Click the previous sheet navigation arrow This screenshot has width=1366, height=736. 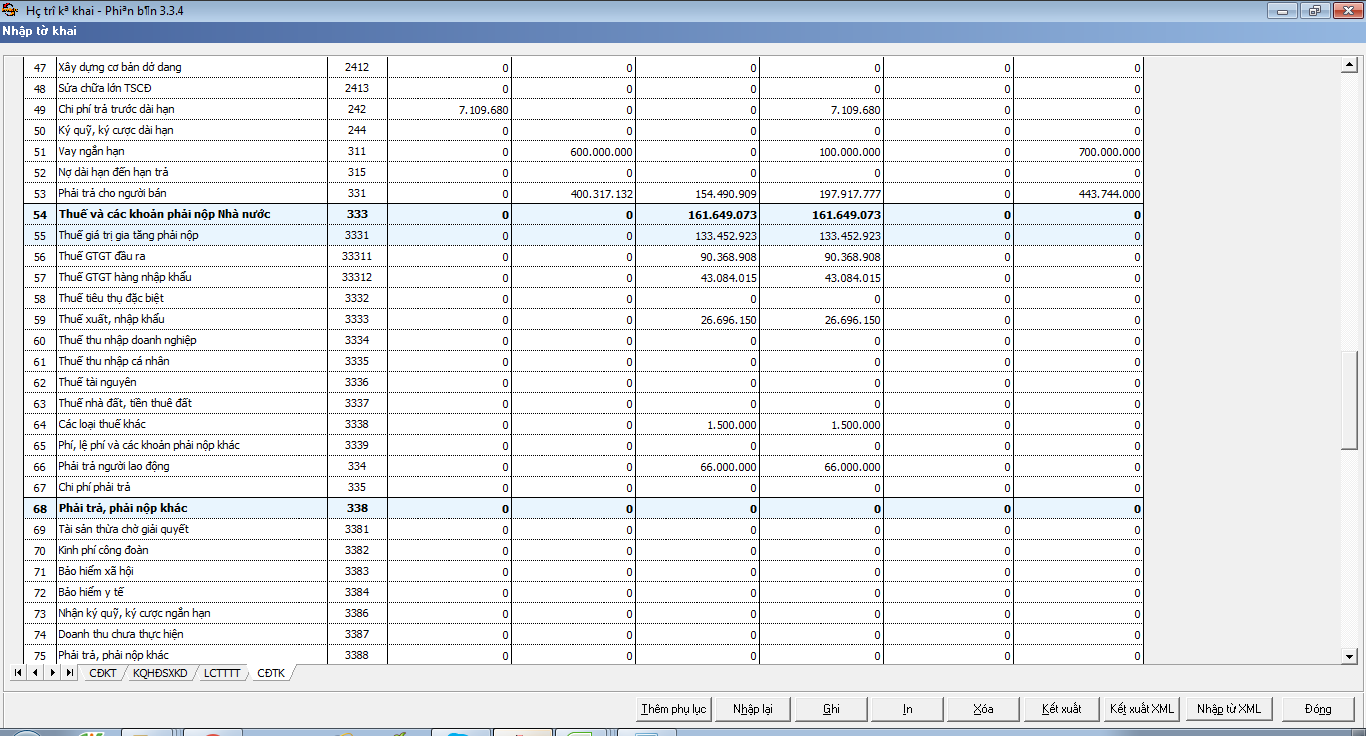35,673
